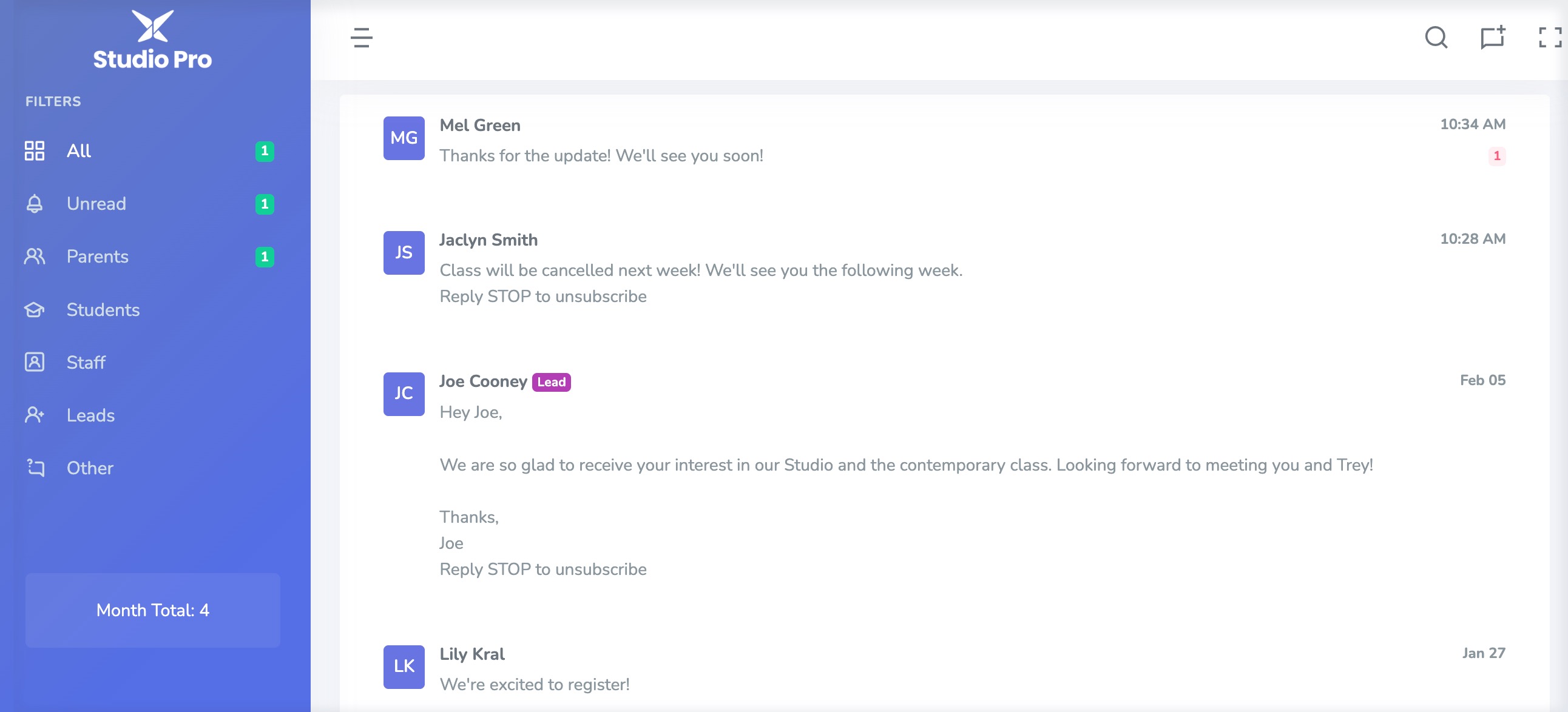The image size is (1568, 712).
Task: Toggle fullscreen mode icon
Action: tap(1550, 37)
